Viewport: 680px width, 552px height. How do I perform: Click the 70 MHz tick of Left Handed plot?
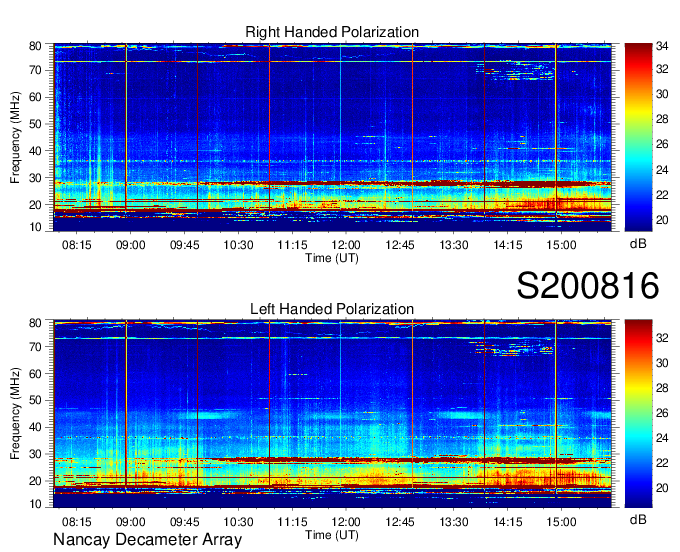click(35, 346)
